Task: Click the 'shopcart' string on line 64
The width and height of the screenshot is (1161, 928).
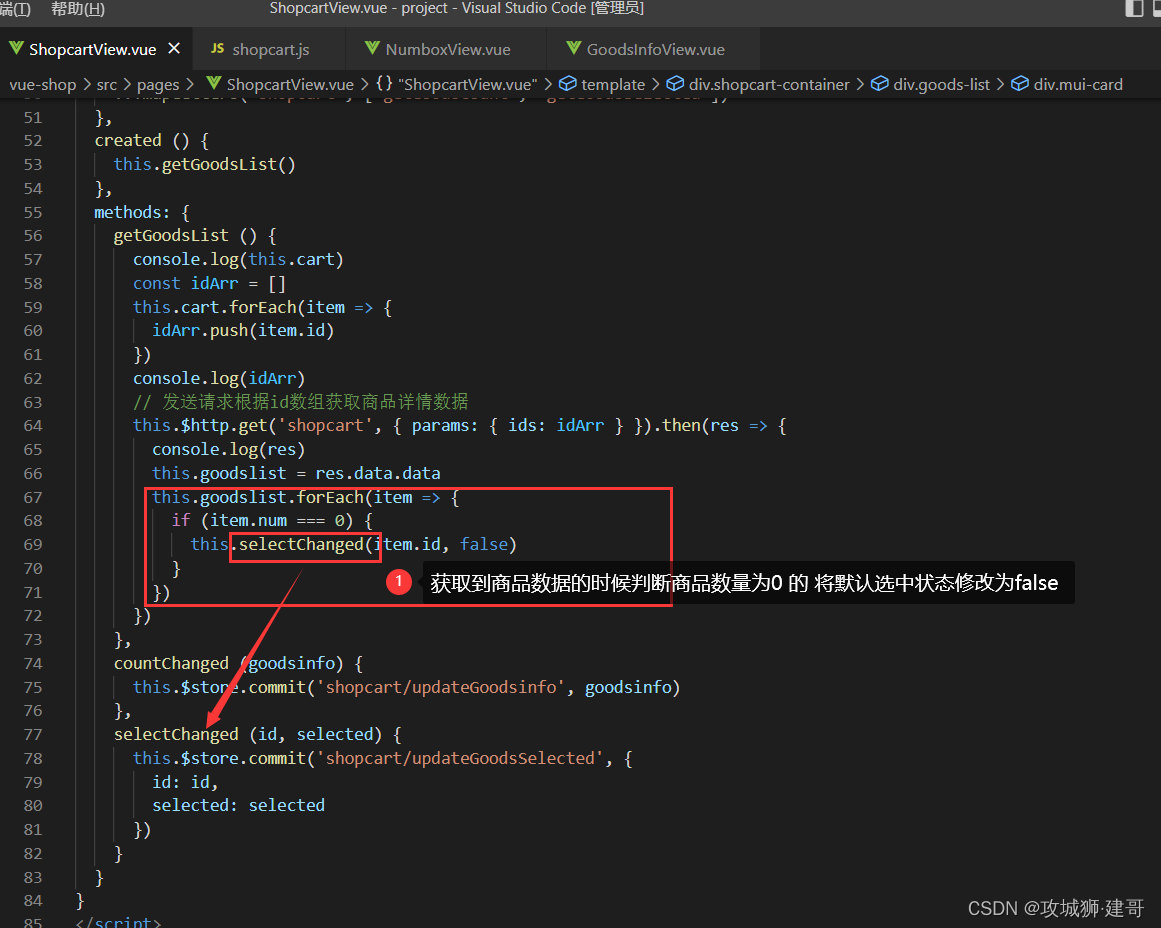Action: pos(325,426)
